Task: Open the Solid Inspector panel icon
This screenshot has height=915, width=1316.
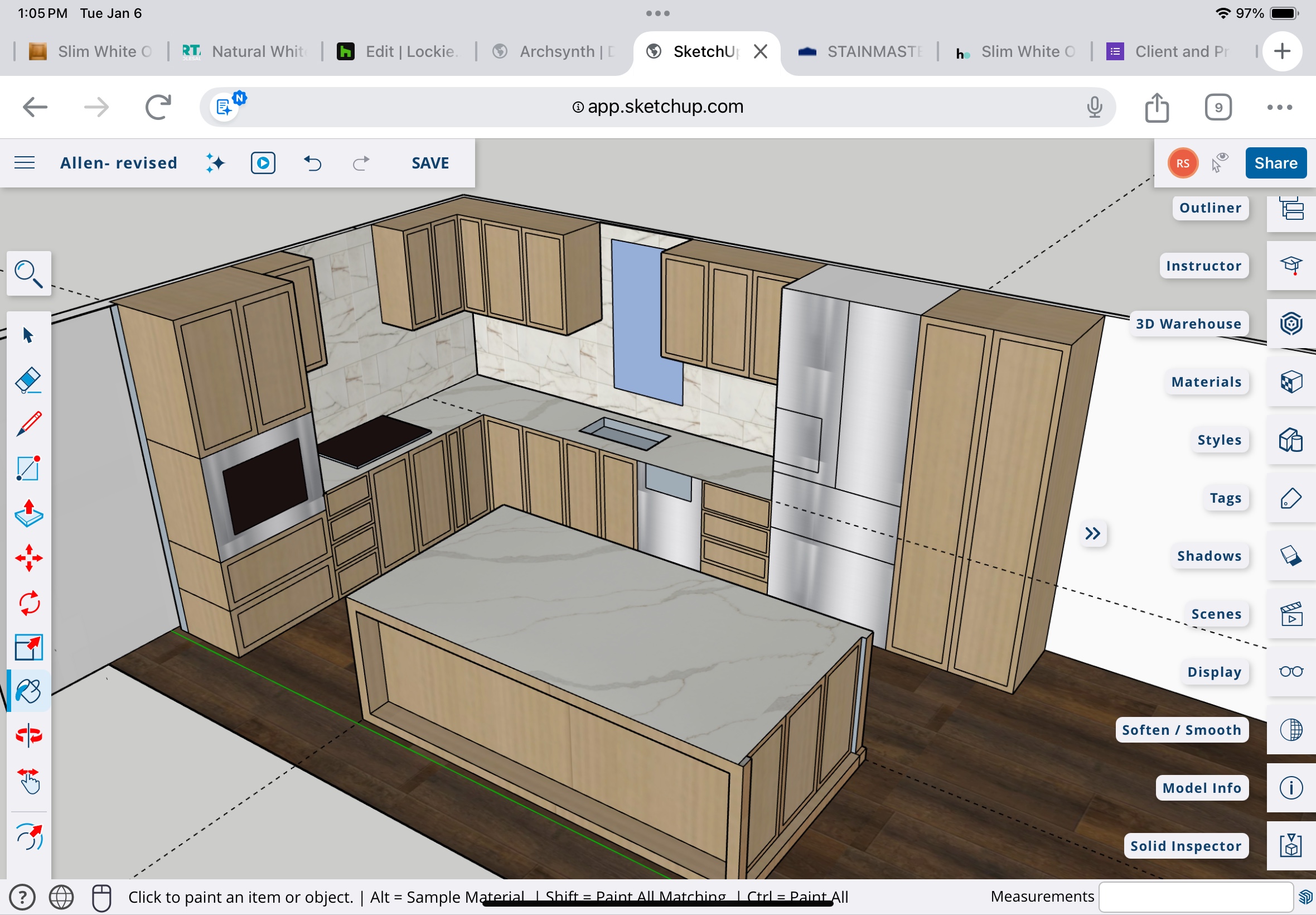Action: [x=1290, y=846]
